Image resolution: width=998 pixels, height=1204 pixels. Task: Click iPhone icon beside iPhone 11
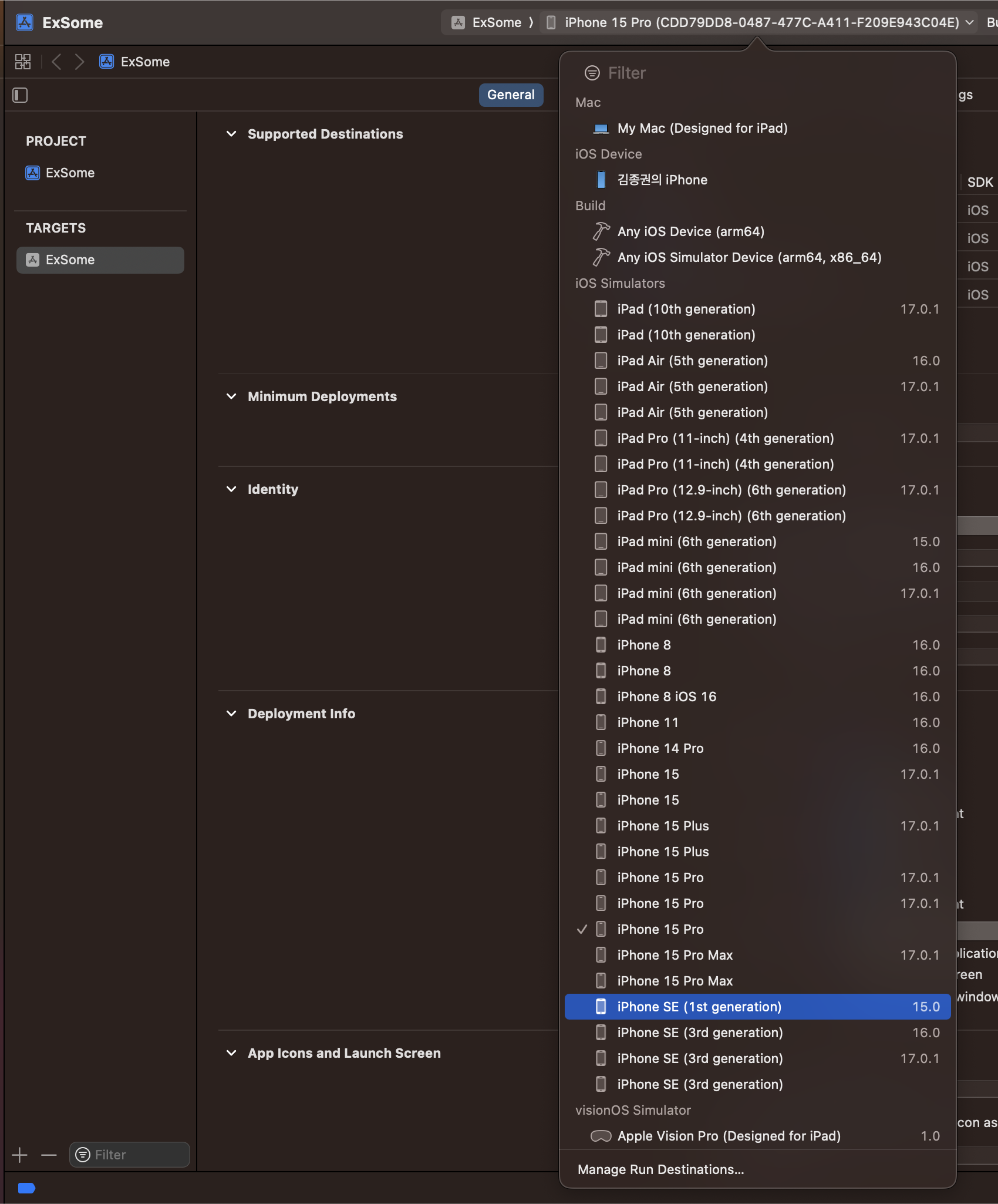coord(601,722)
